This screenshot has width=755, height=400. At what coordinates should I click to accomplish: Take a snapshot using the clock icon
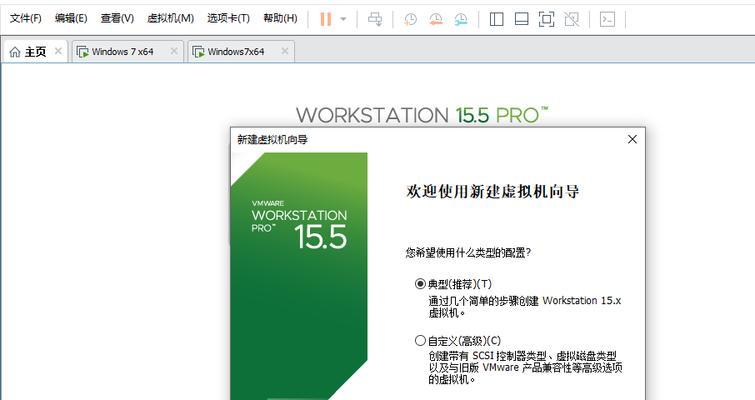click(410, 19)
